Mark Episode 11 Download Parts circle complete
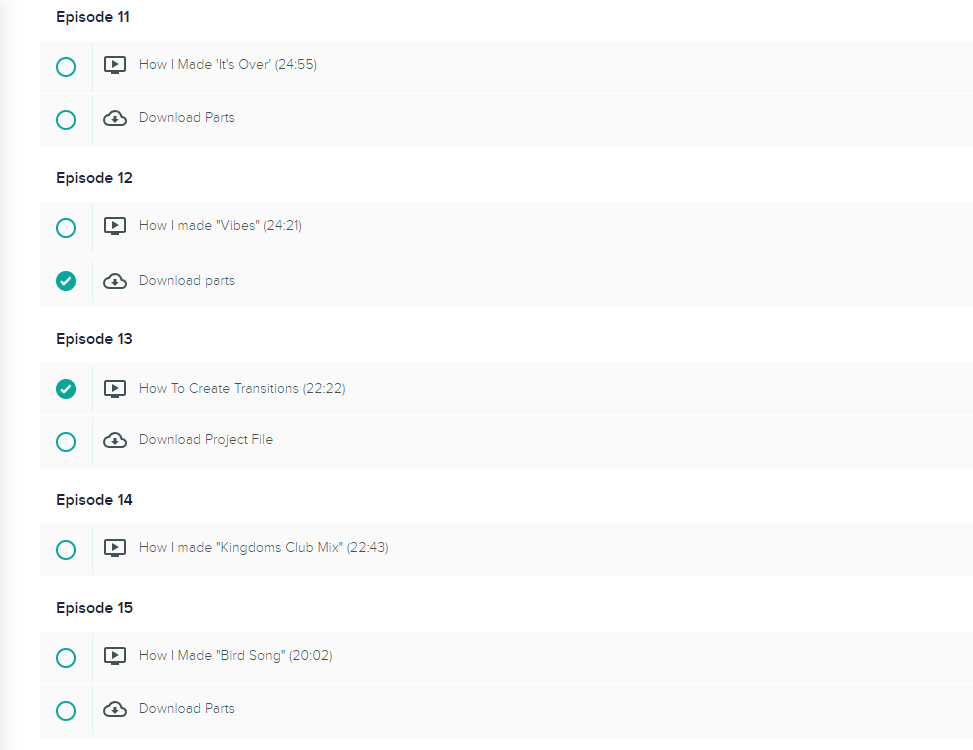Viewport: 973px width, 750px height. 66,120
